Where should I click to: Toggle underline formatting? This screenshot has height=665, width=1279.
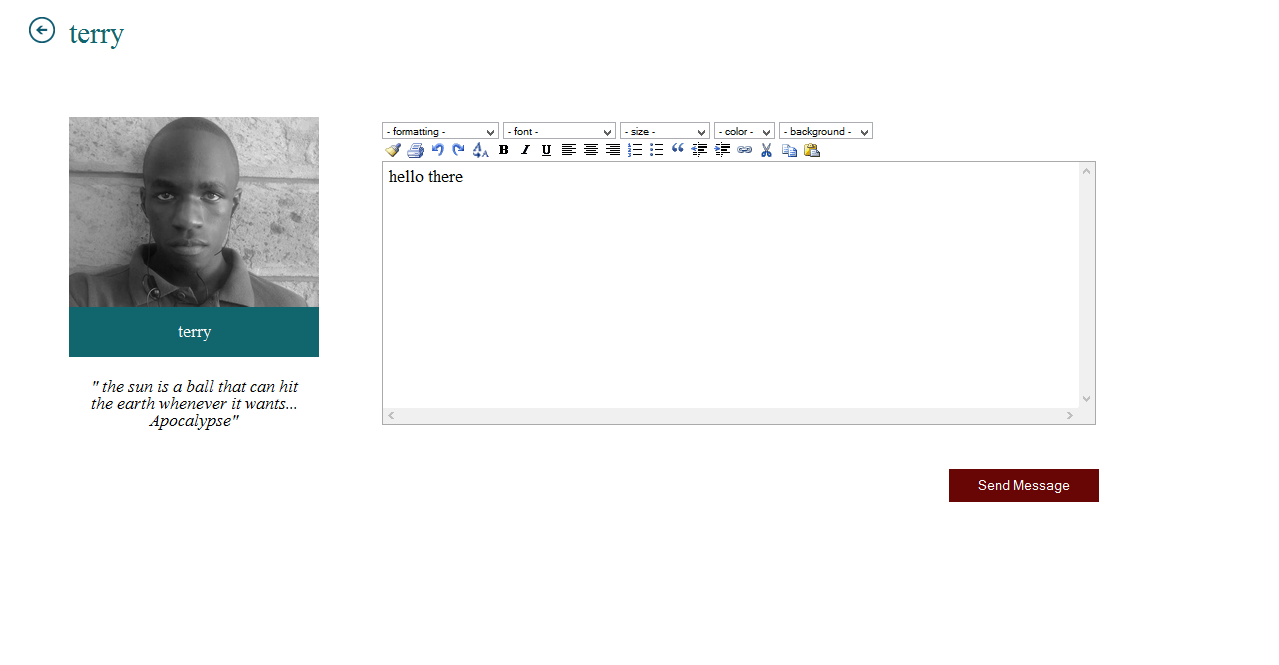tap(545, 149)
